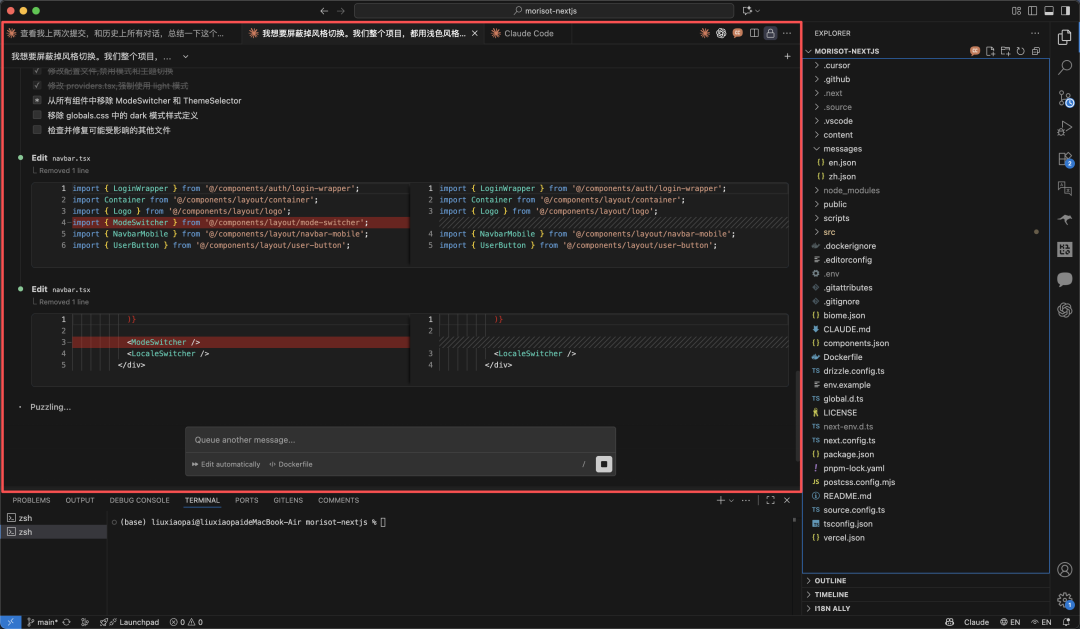Image resolution: width=1080 pixels, height=629 pixels.
Task: Open the i18n Ally translation view
Action: click(1065, 188)
